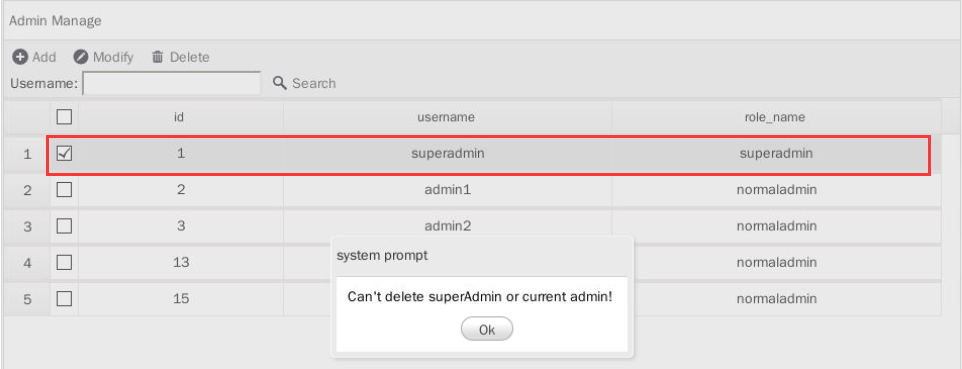
Task: Click the Add plus icon
Action: click(x=20, y=57)
